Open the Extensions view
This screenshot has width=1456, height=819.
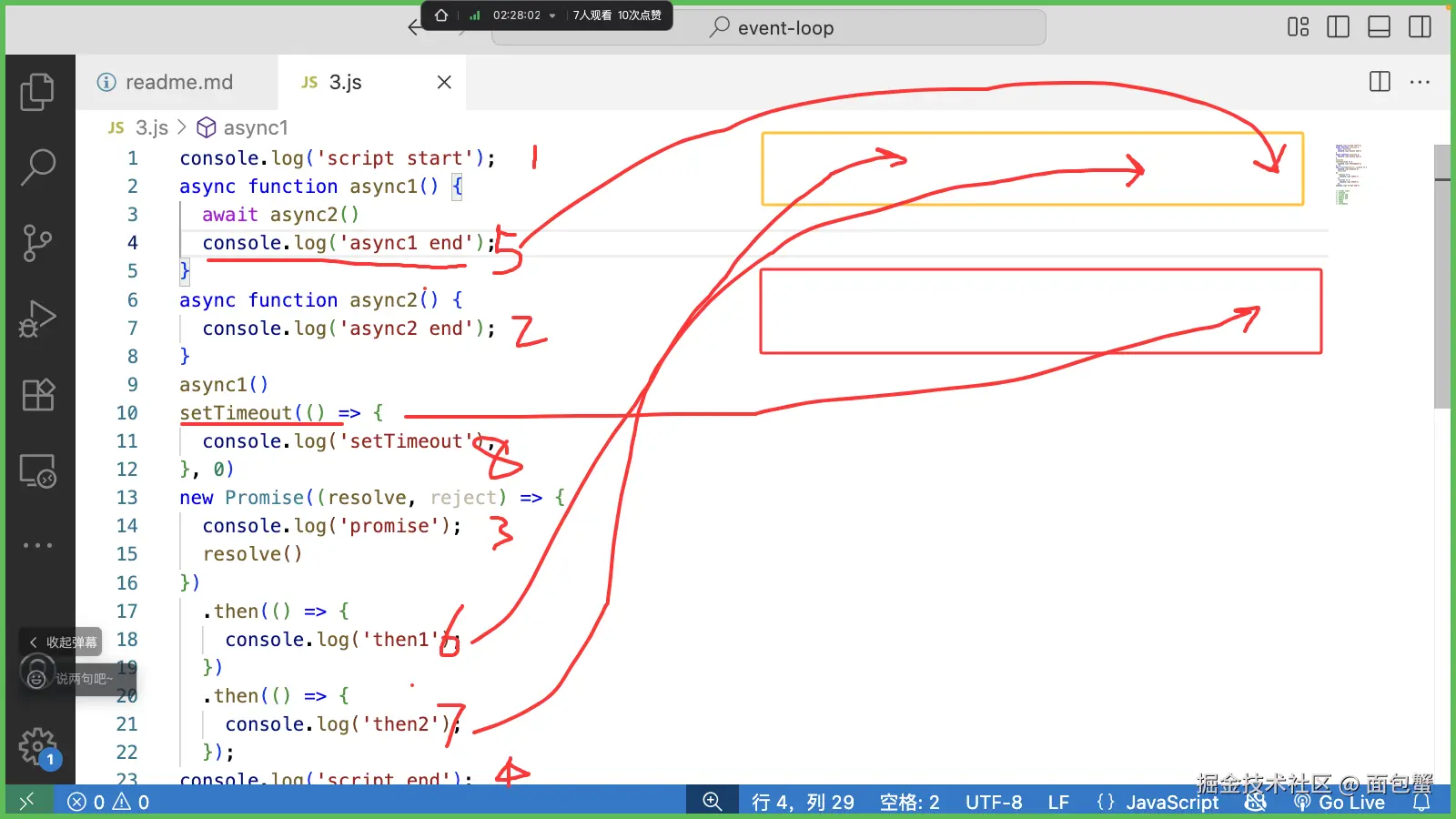pos(37,395)
